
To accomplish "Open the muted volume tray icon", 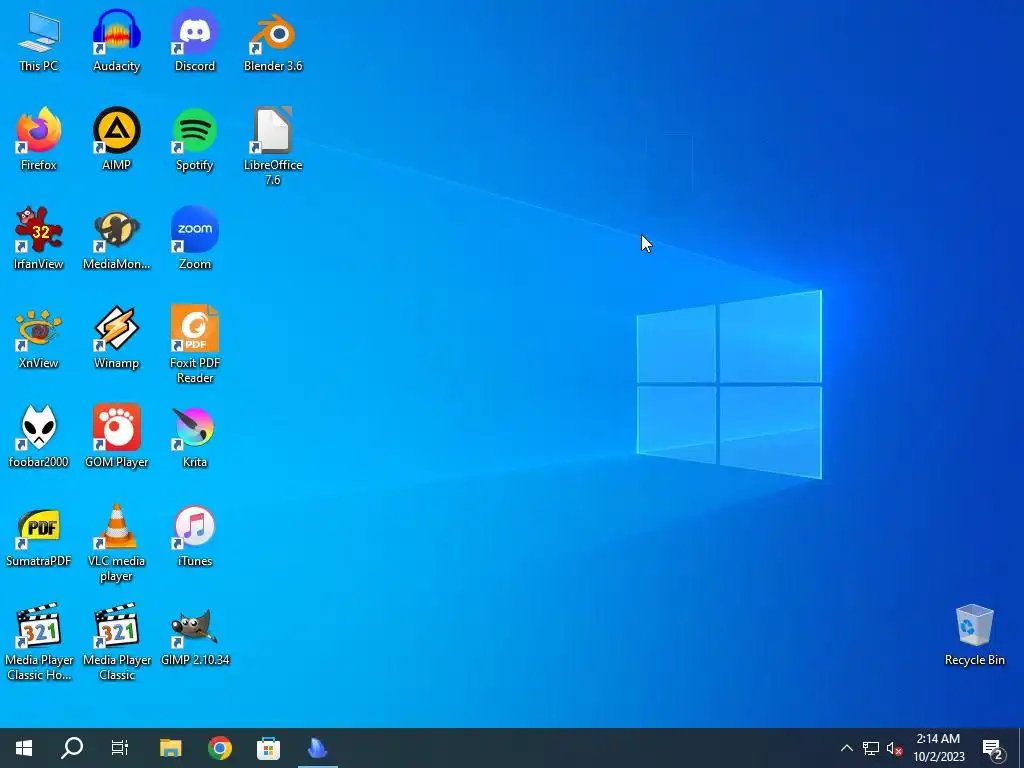I will (x=895, y=748).
